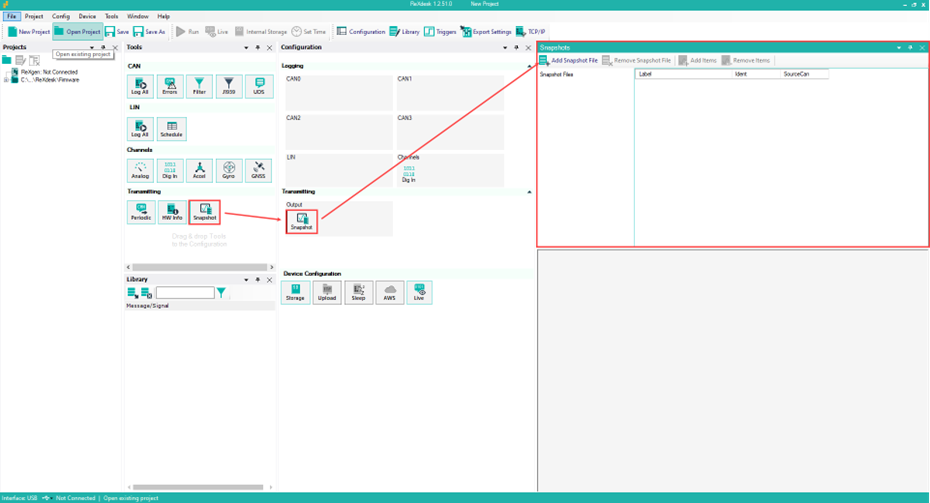Pin the Tools panel with pushpin

(x=257, y=48)
